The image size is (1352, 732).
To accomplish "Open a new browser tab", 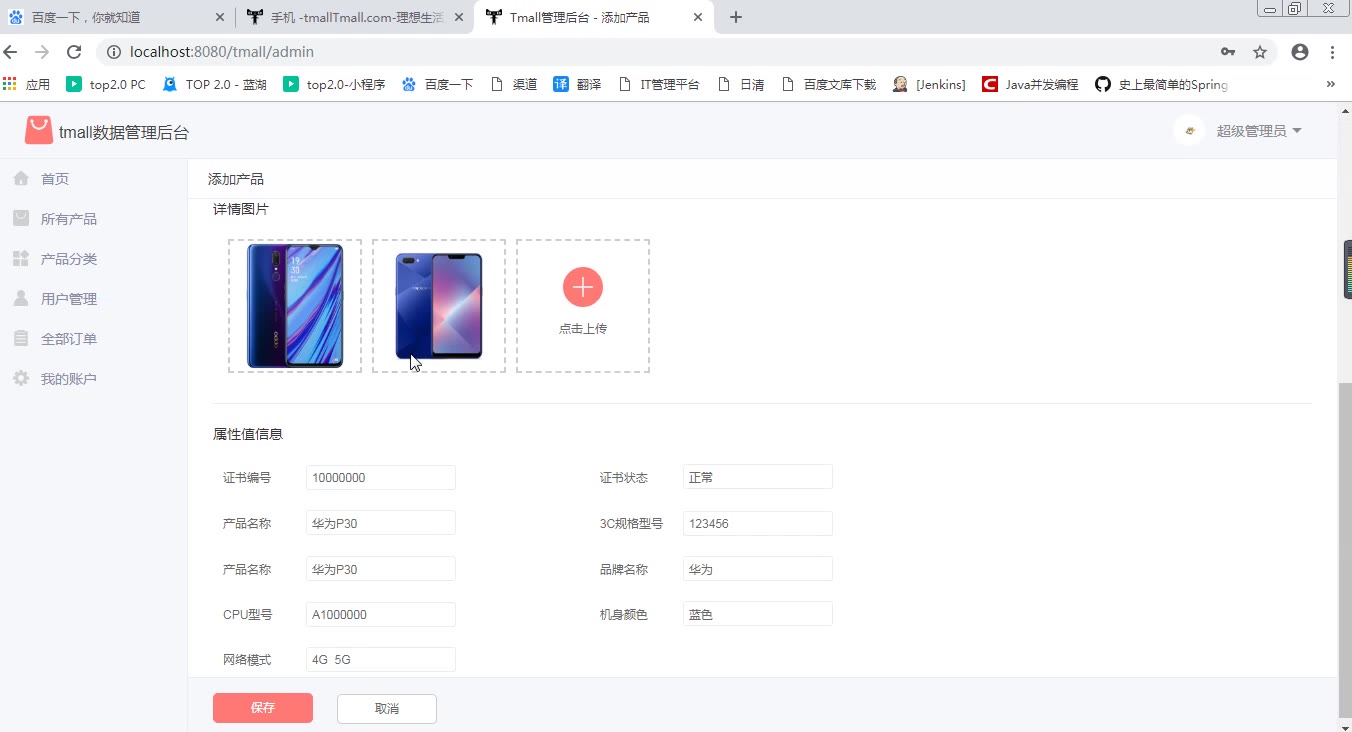I will click(x=736, y=17).
